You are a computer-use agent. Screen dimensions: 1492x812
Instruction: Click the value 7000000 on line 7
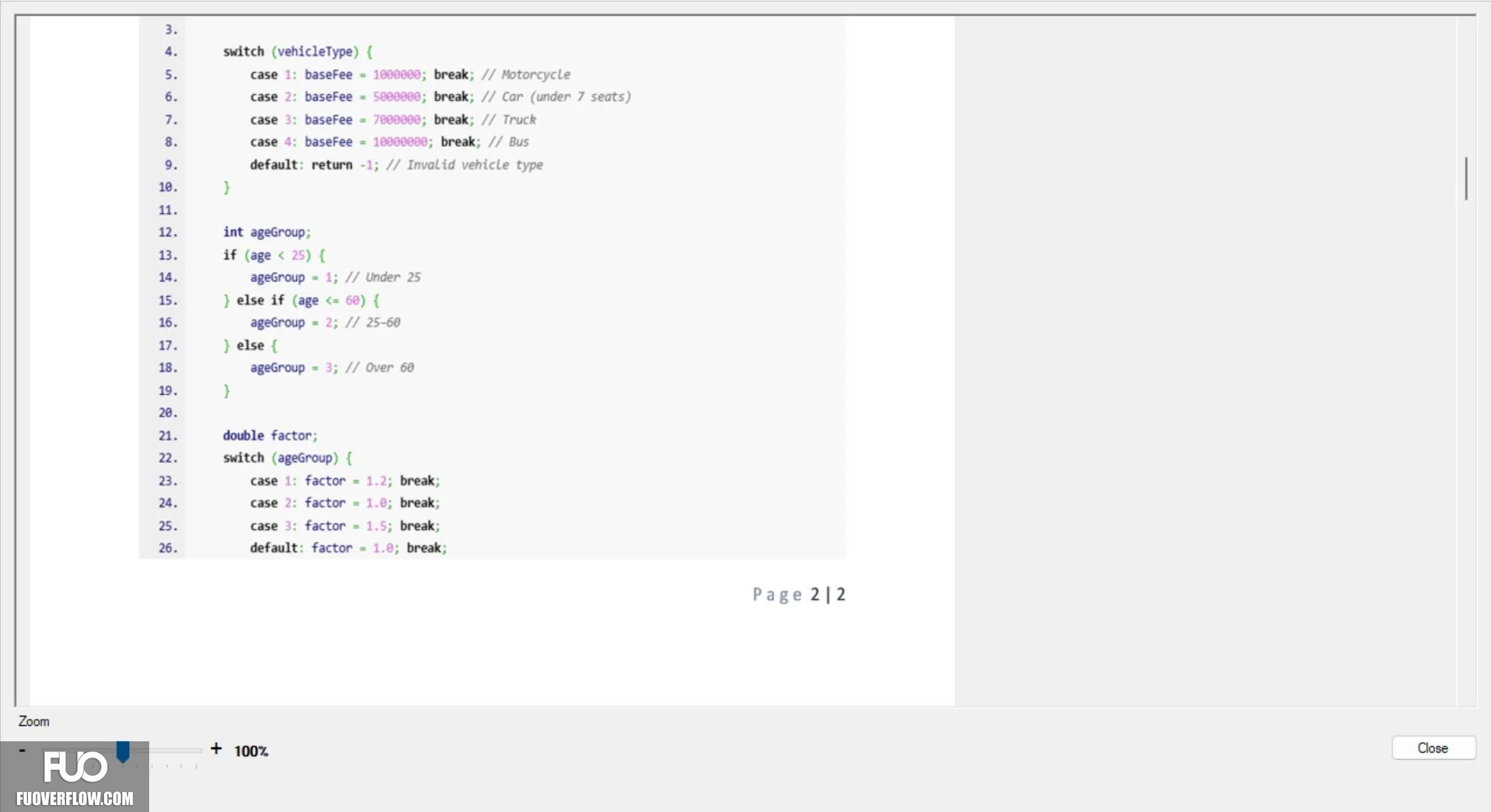point(396,120)
